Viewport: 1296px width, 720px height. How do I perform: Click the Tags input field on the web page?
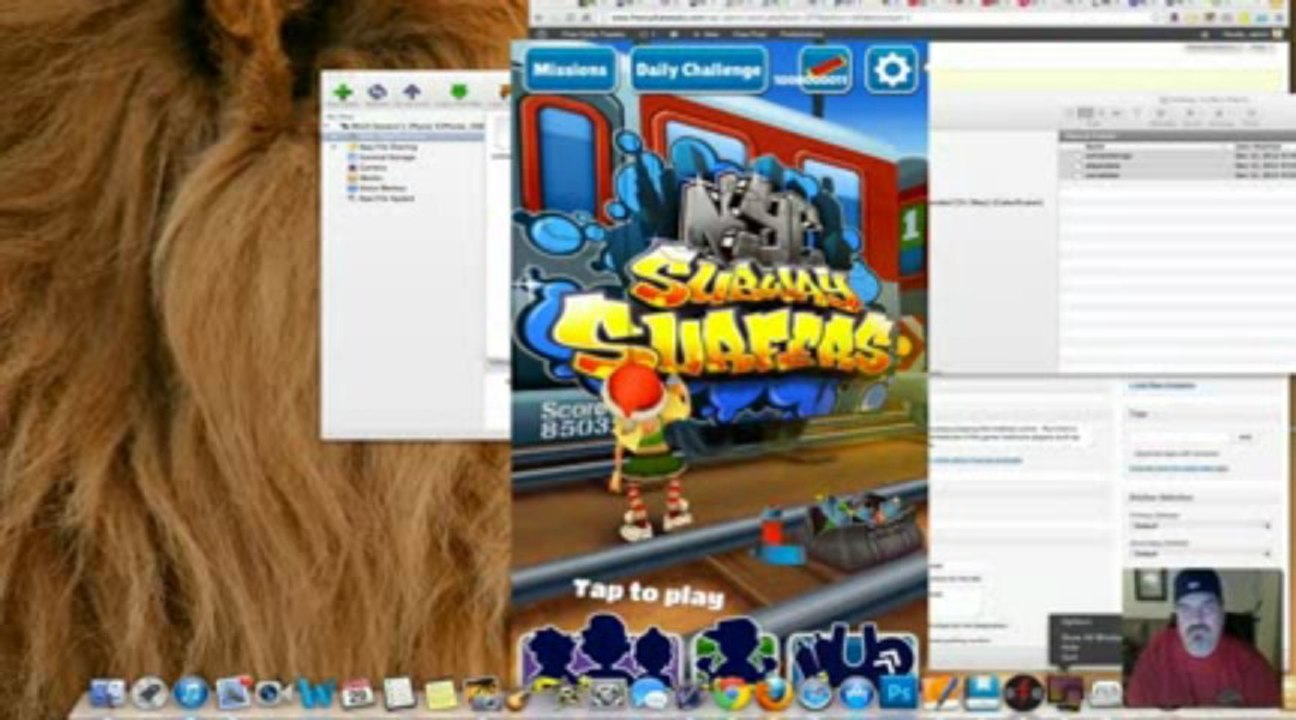pos(1180,438)
